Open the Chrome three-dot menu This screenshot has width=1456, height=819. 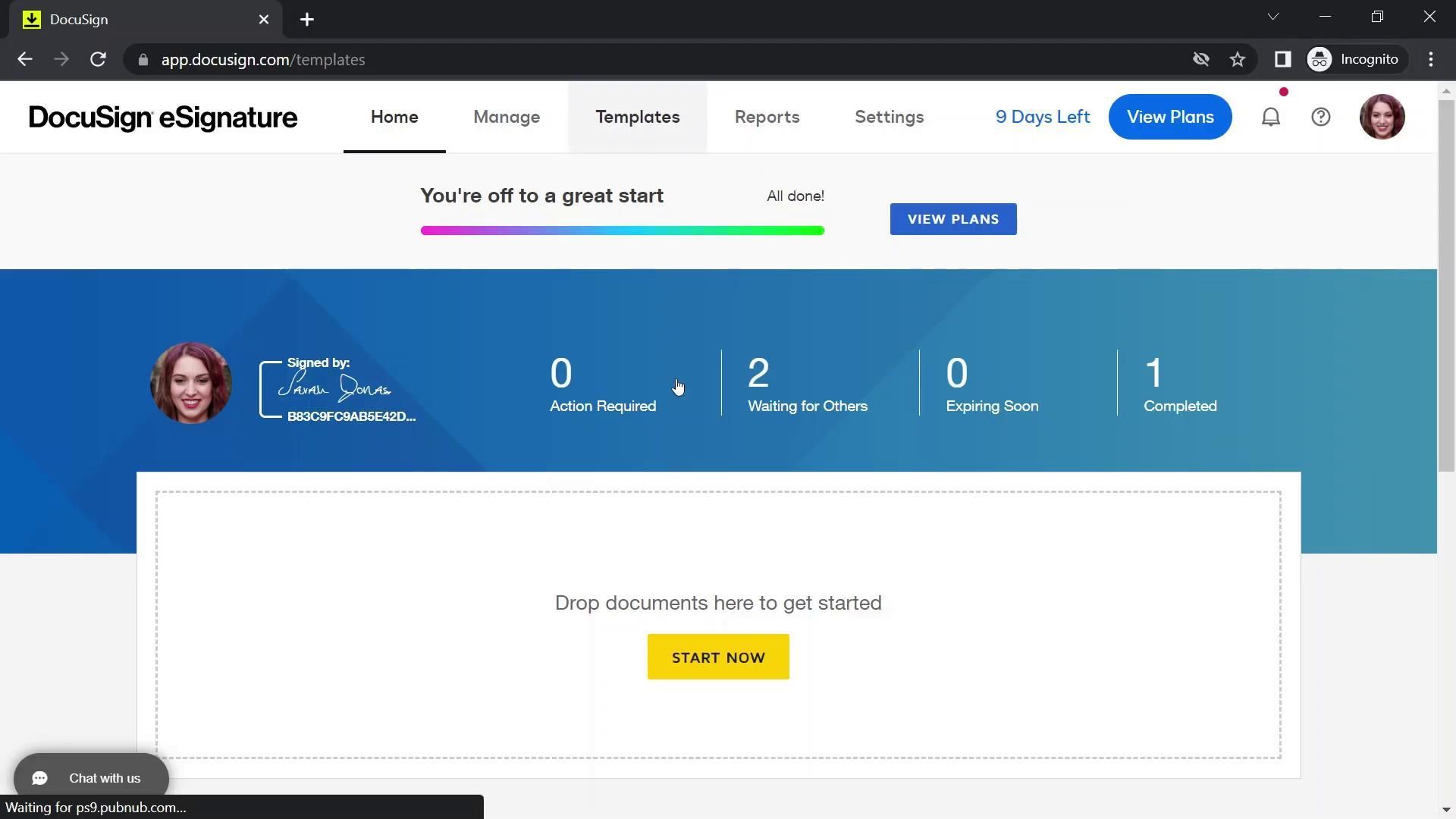[x=1431, y=59]
